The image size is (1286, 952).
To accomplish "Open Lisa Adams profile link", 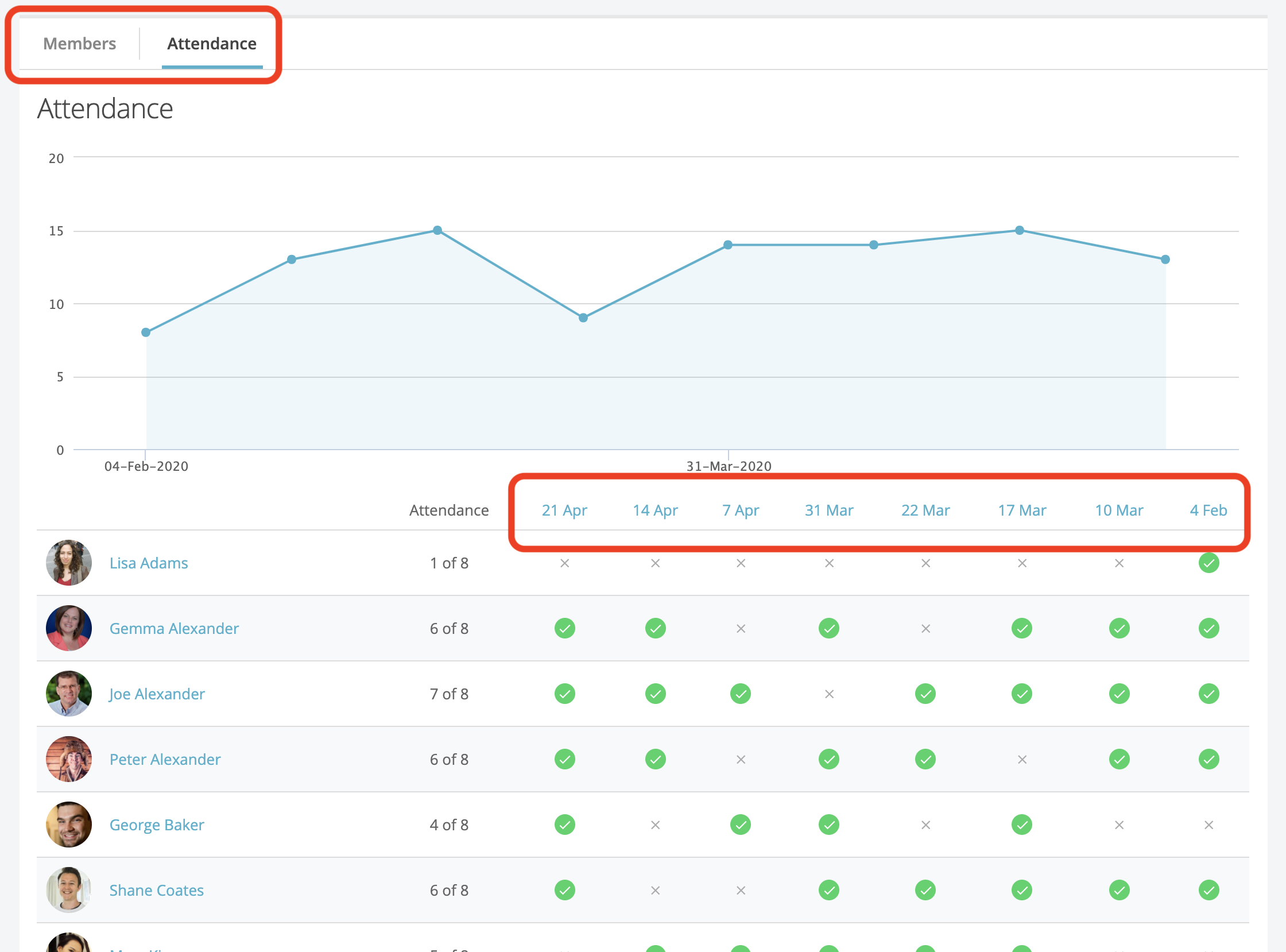I will pyautogui.click(x=149, y=563).
